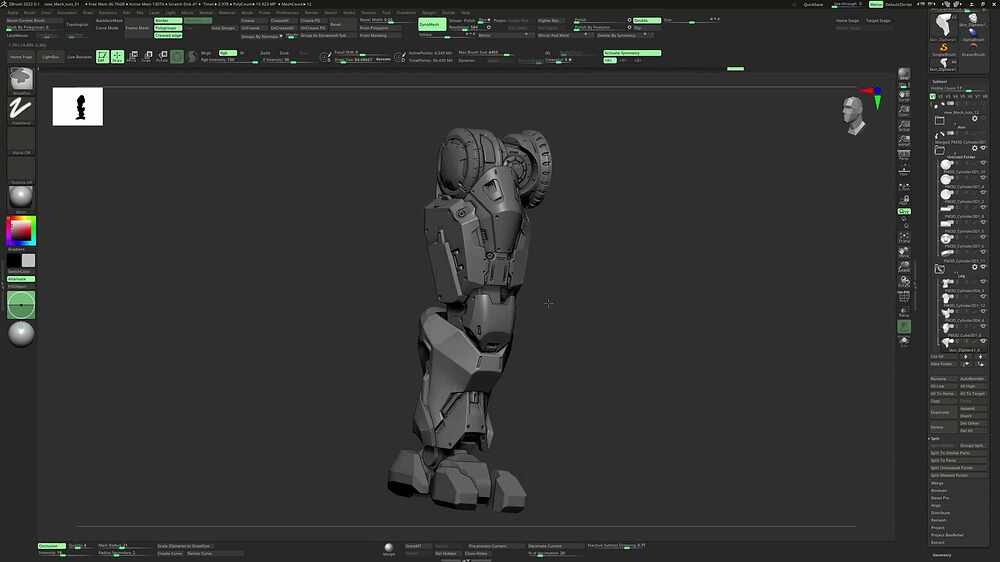Toggle the Creased edge option

168,36
